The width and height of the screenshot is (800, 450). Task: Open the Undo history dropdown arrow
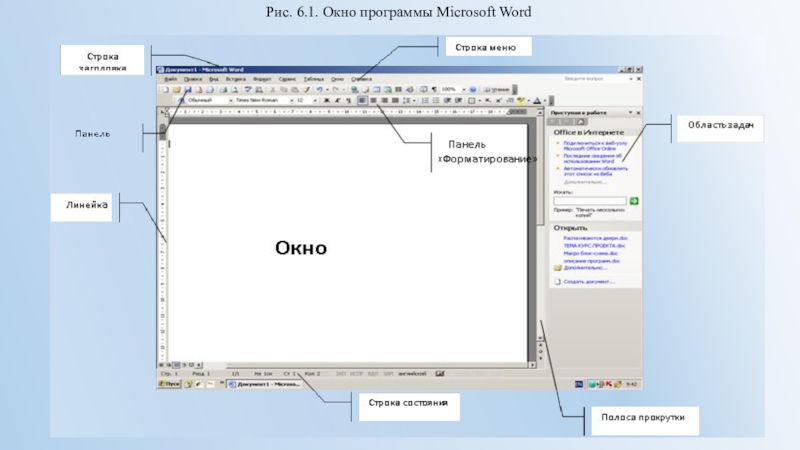[327, 89]
